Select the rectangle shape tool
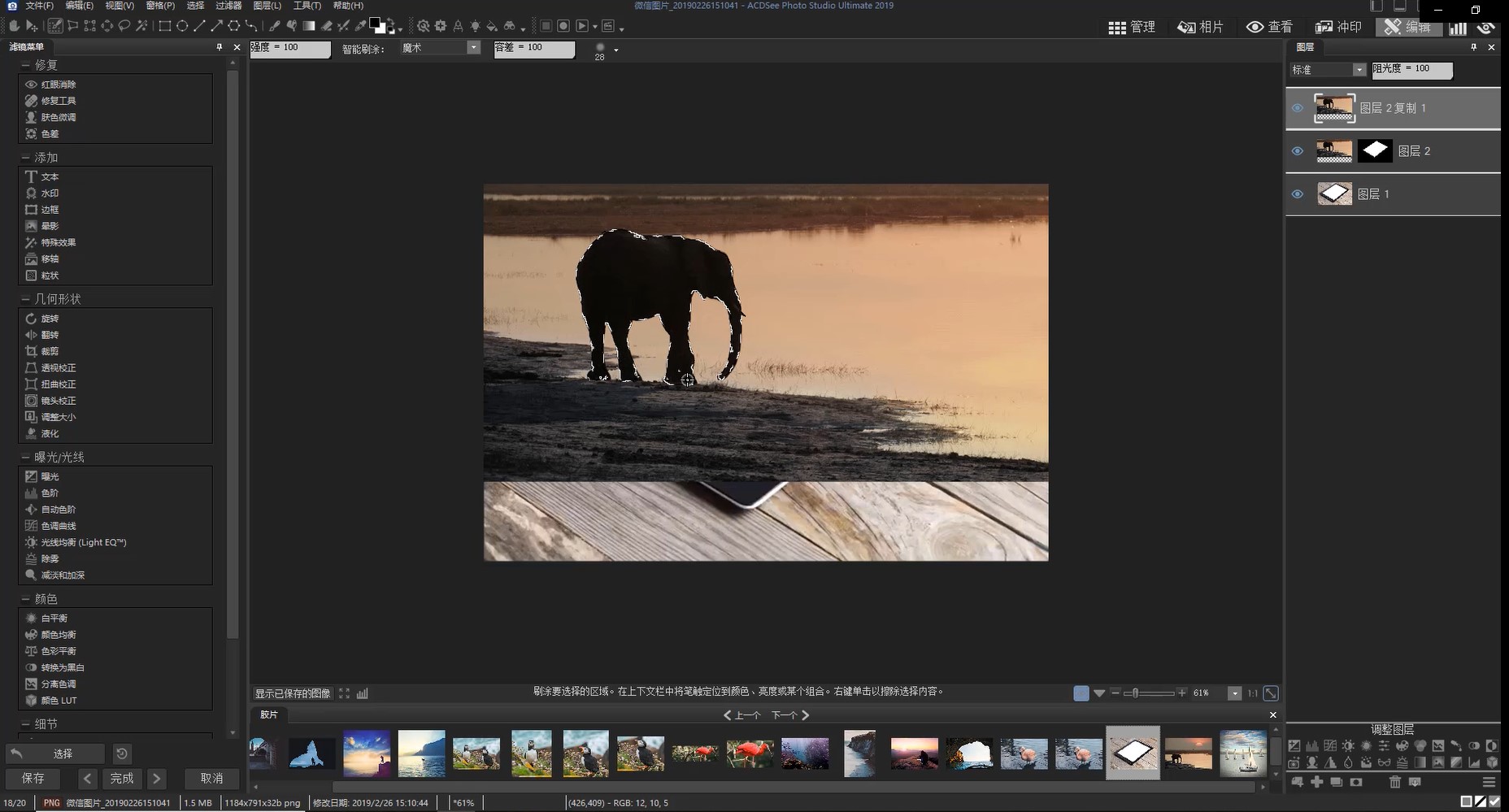 coord(165,26)
